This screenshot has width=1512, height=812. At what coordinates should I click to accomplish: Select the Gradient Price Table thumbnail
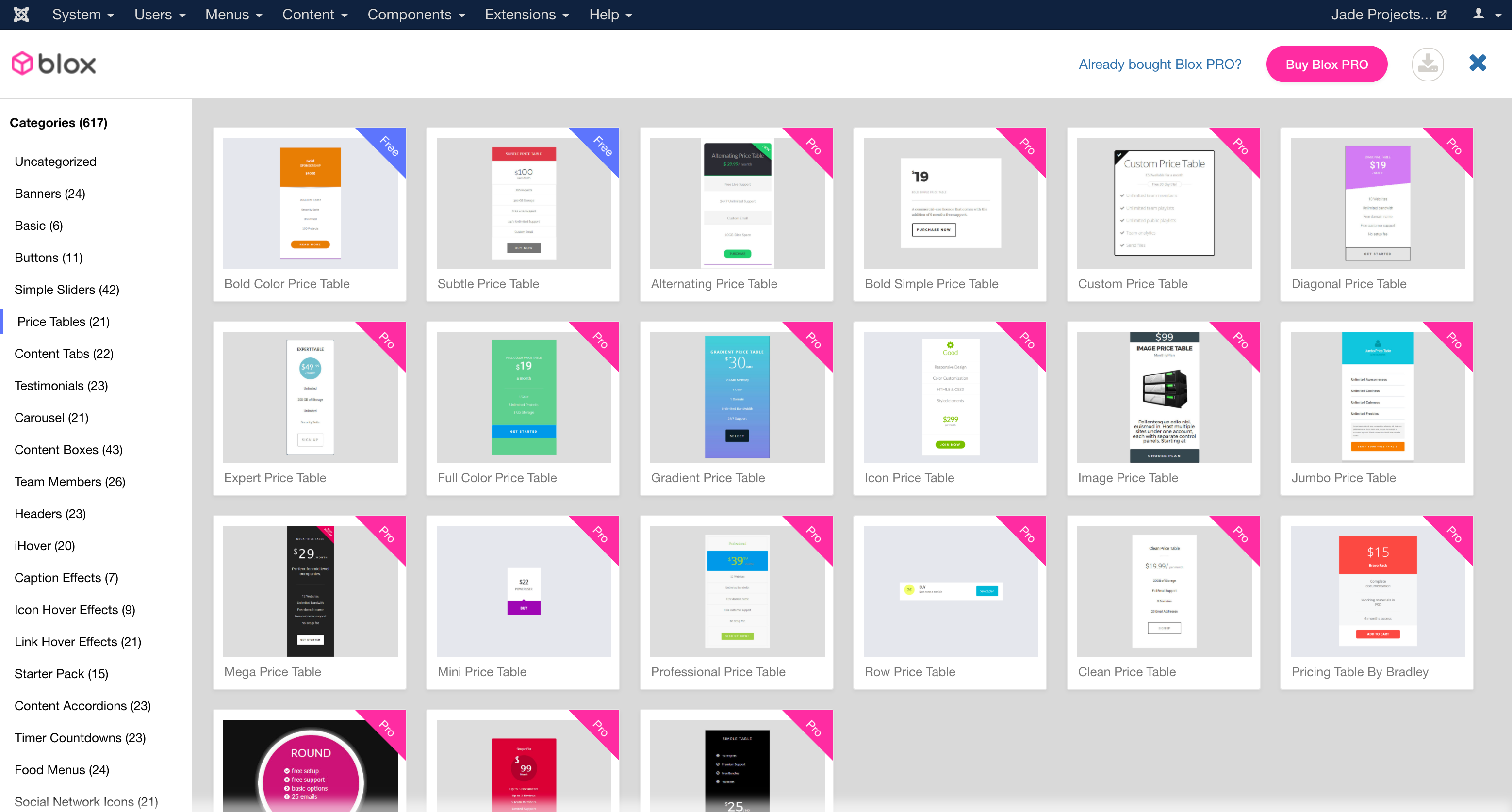click(737, 397)
